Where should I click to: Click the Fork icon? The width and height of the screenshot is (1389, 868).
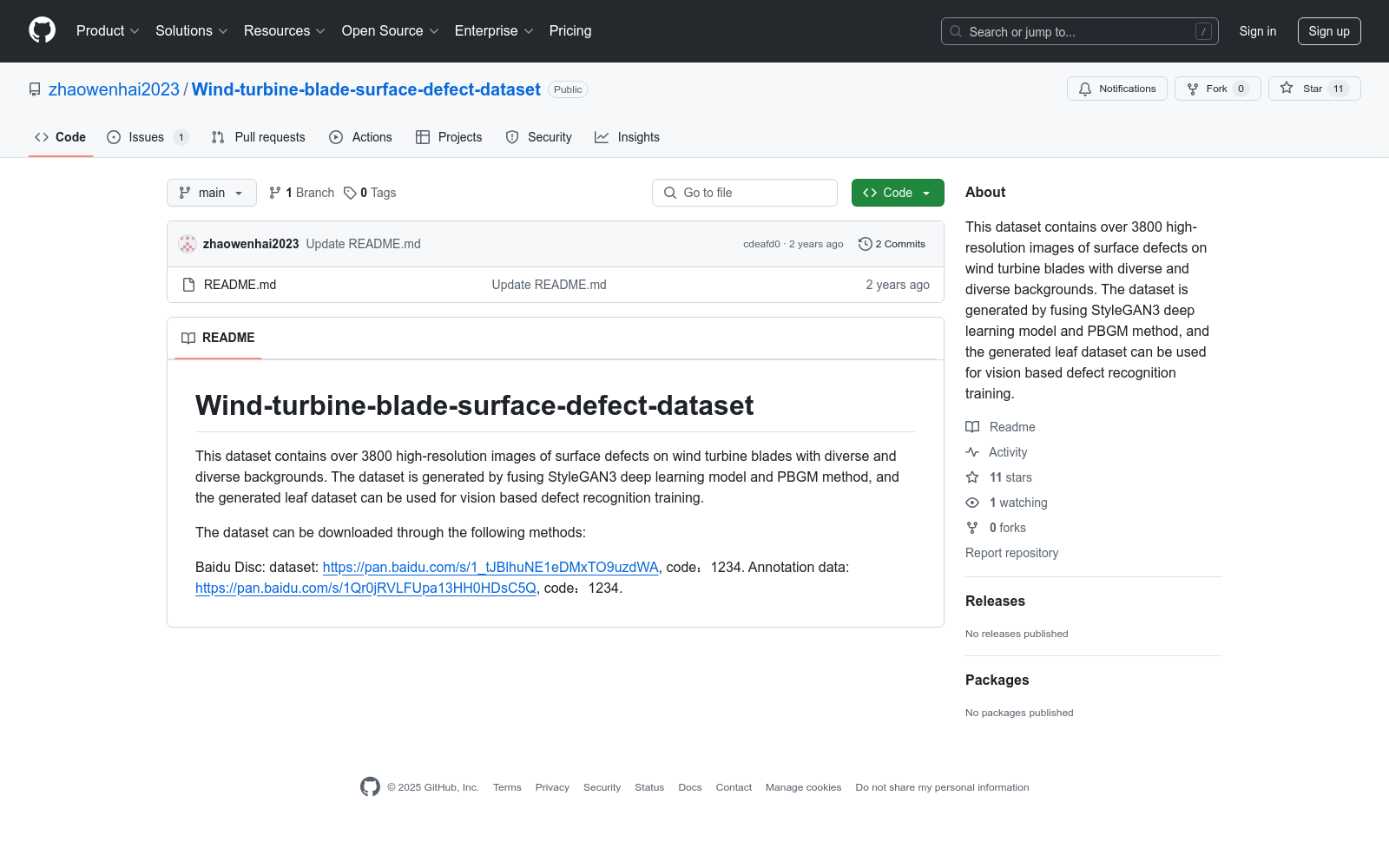point(1193,89)
